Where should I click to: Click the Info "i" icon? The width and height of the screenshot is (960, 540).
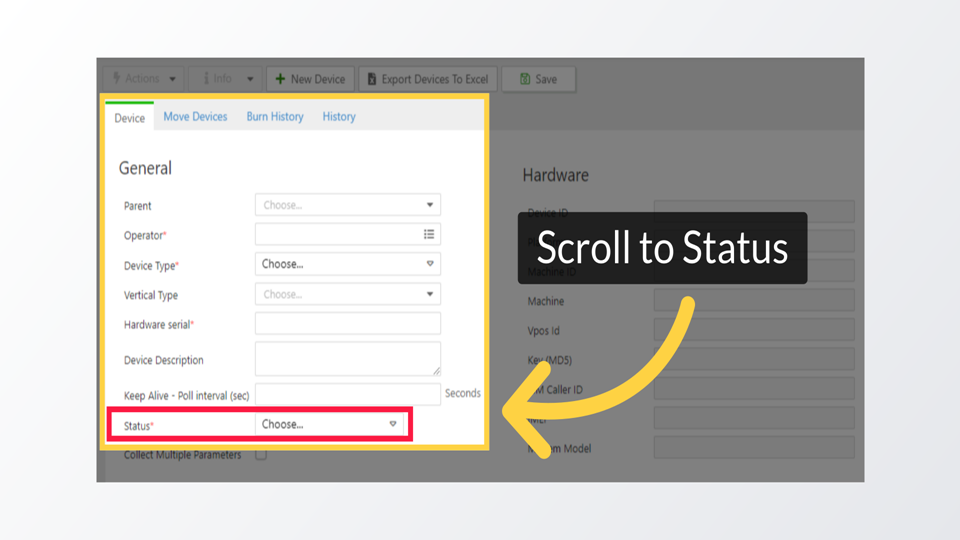(x=206, y=78)
